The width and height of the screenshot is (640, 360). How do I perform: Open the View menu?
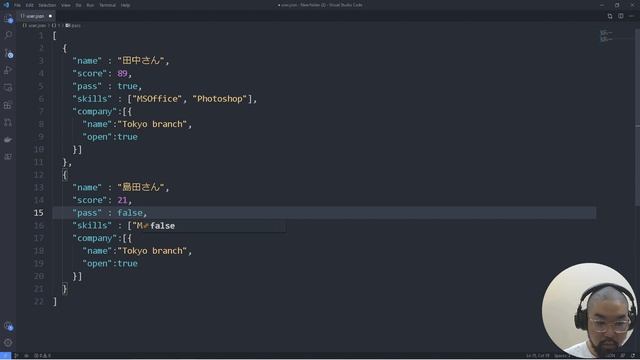coord(66,5)
